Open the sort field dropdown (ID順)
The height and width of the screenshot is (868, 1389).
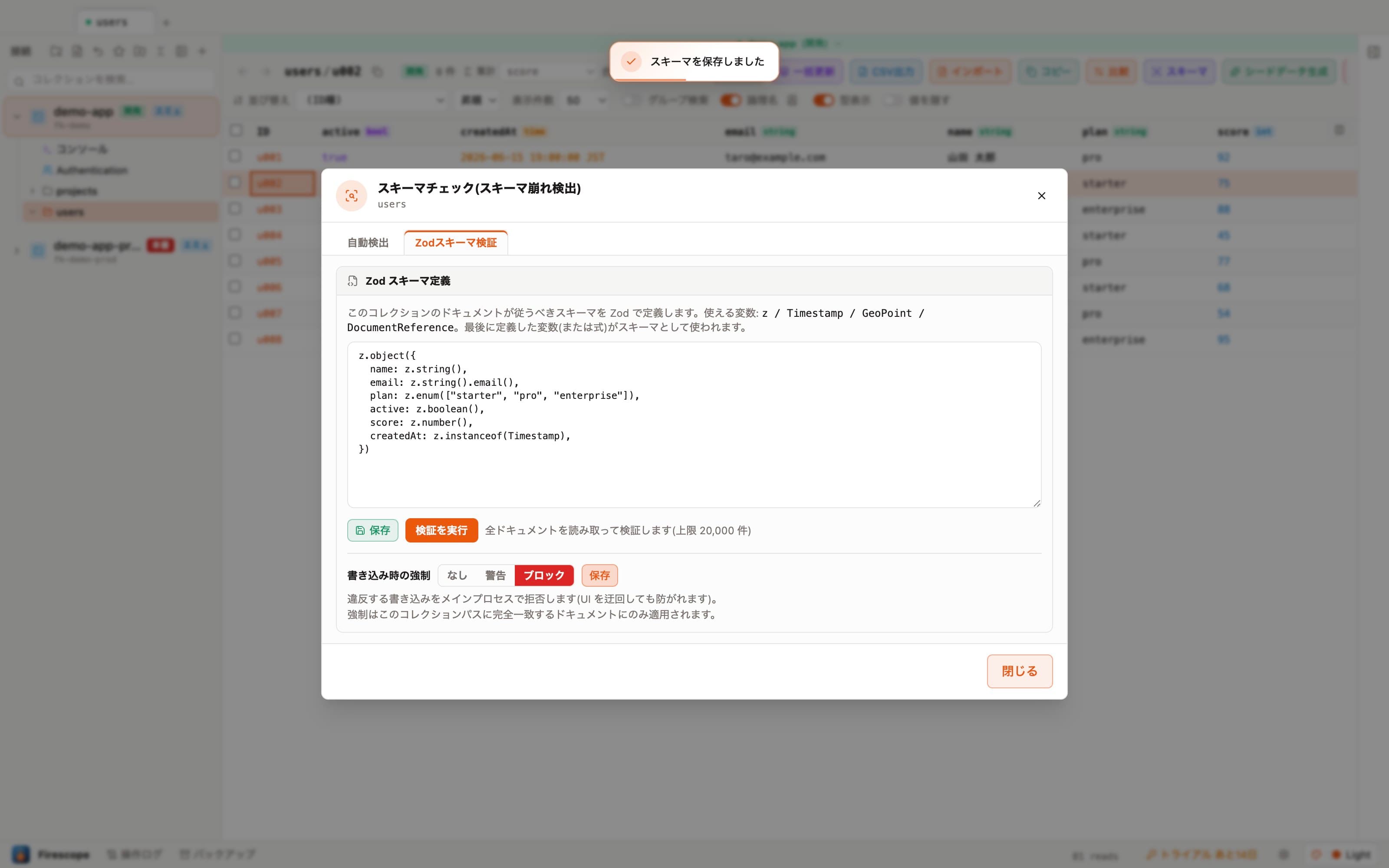click(x=372, y=100)
